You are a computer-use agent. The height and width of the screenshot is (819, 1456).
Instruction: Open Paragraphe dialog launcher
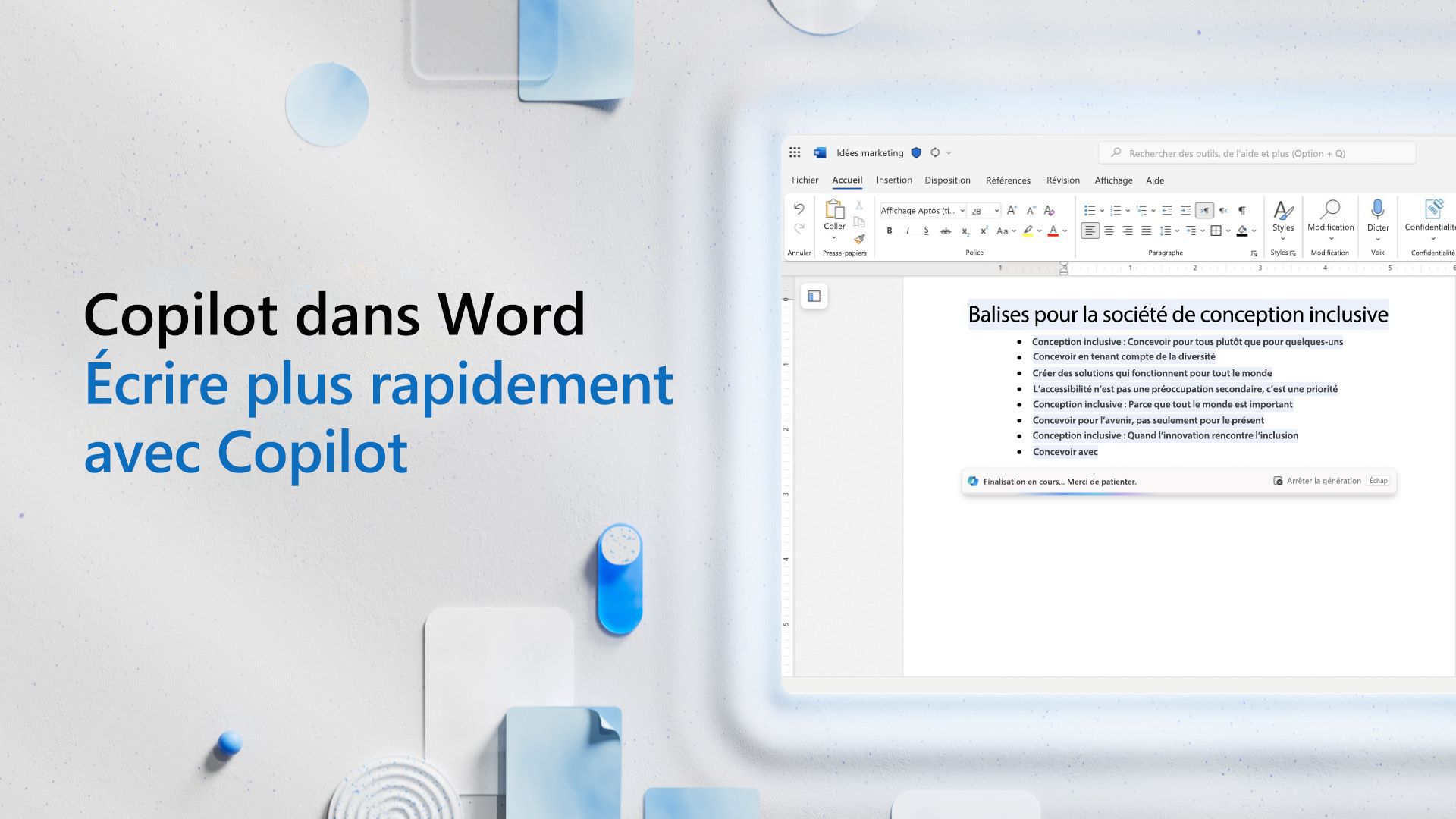click(1254, 253)
